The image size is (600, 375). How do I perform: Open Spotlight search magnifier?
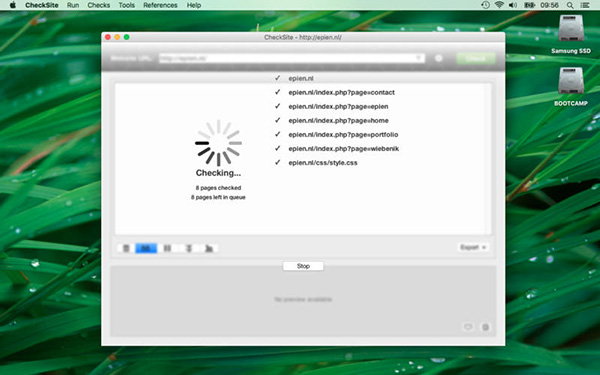tap(570, 5)
